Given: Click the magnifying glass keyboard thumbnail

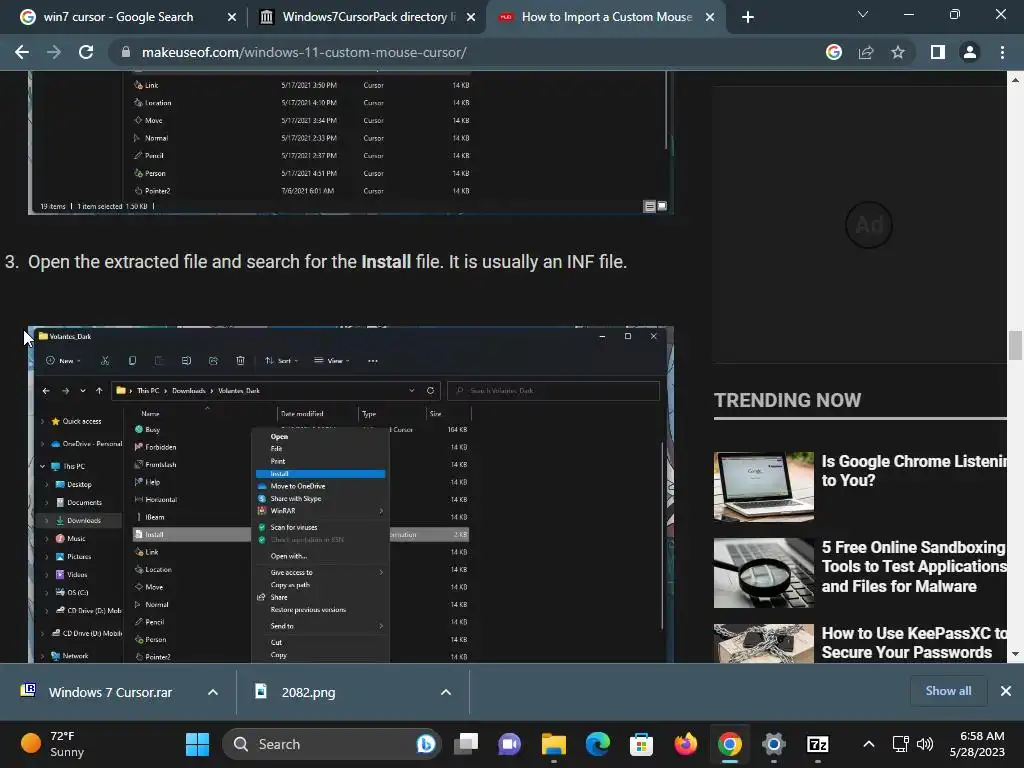Looking at the screenshot, I should point(763,573).
